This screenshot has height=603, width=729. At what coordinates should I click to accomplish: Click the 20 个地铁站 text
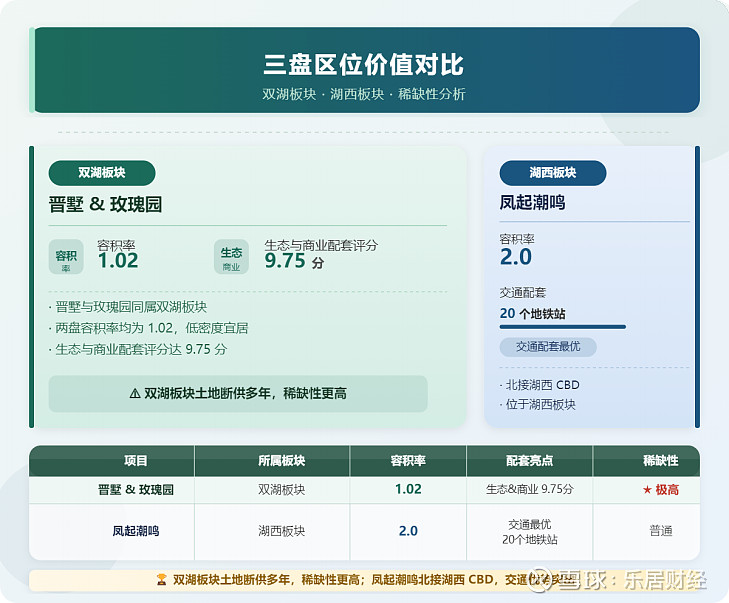pos(533,314)
